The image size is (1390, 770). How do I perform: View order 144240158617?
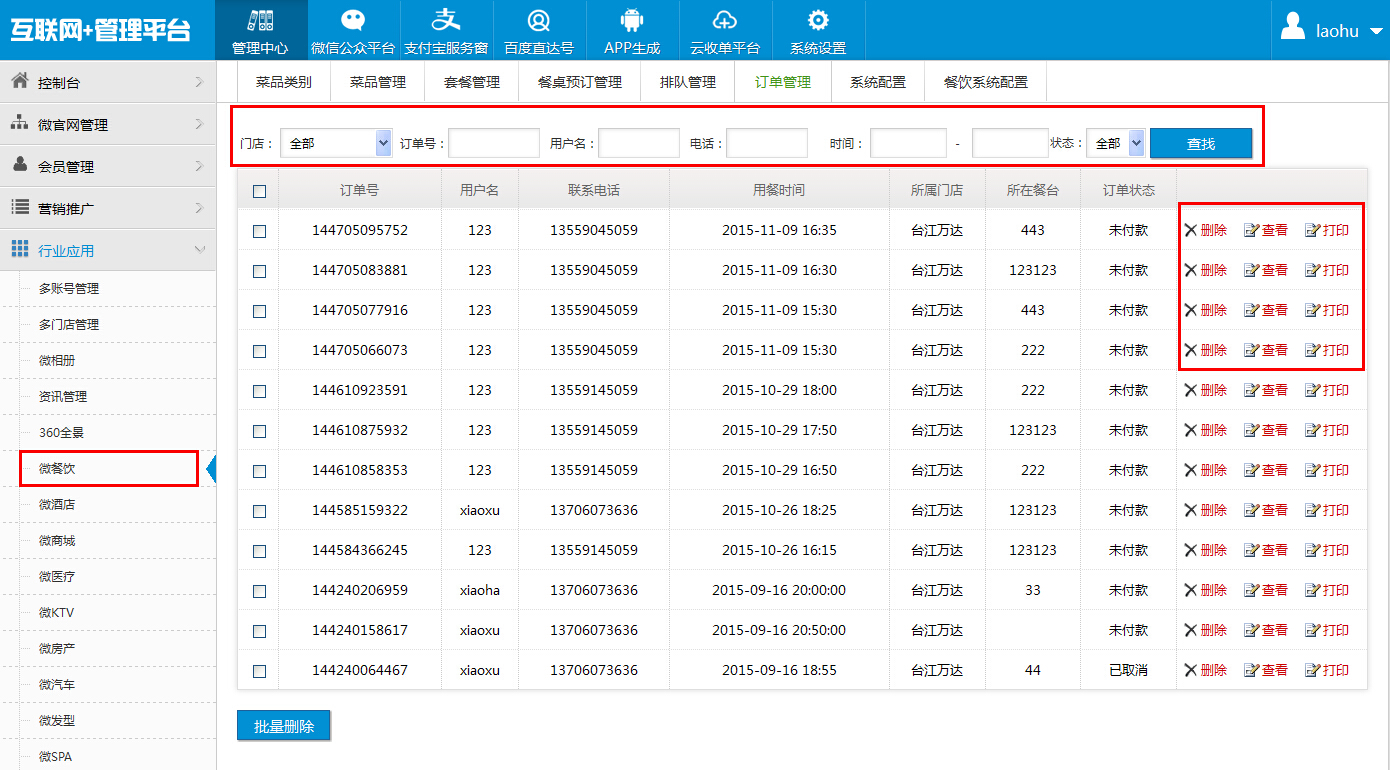[1266, 630]
